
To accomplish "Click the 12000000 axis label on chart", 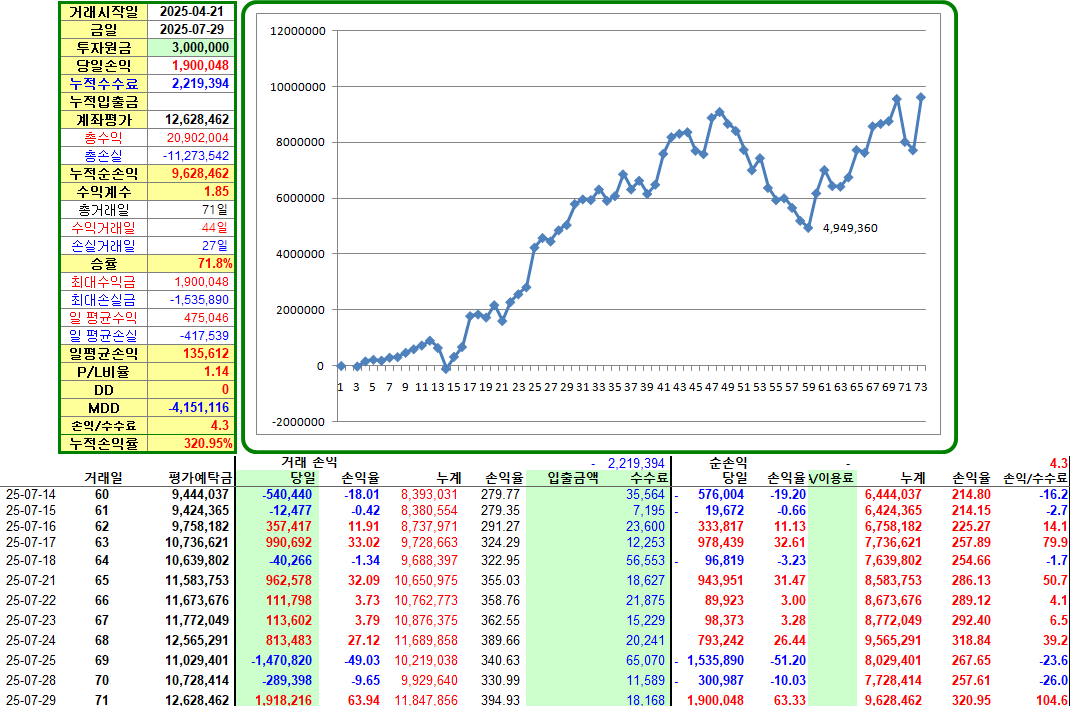I will tap(298, 31).
